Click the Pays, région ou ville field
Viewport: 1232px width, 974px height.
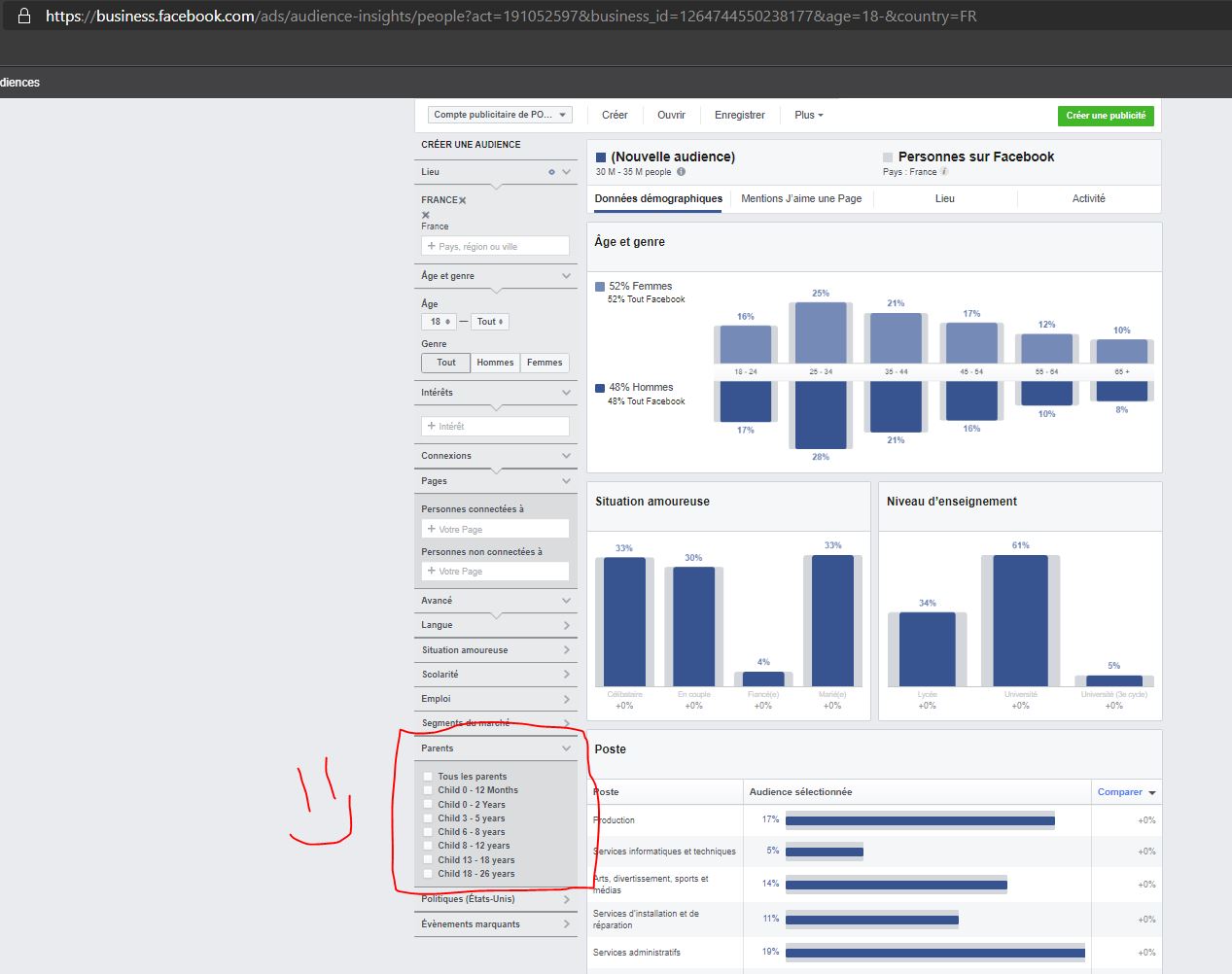pyautogui.click(x=496, y=247)
